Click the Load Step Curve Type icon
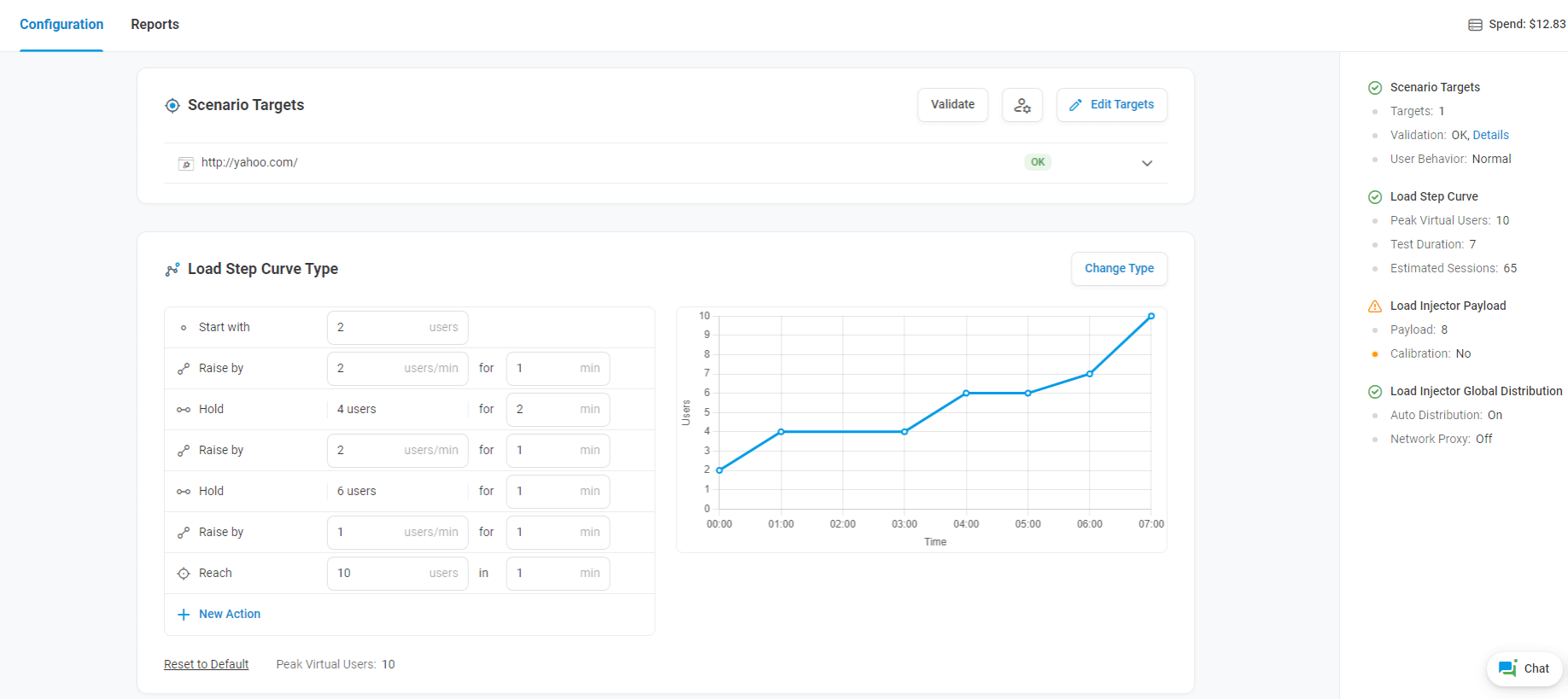This screenshot has height=700, width=1568. [173, 269]
